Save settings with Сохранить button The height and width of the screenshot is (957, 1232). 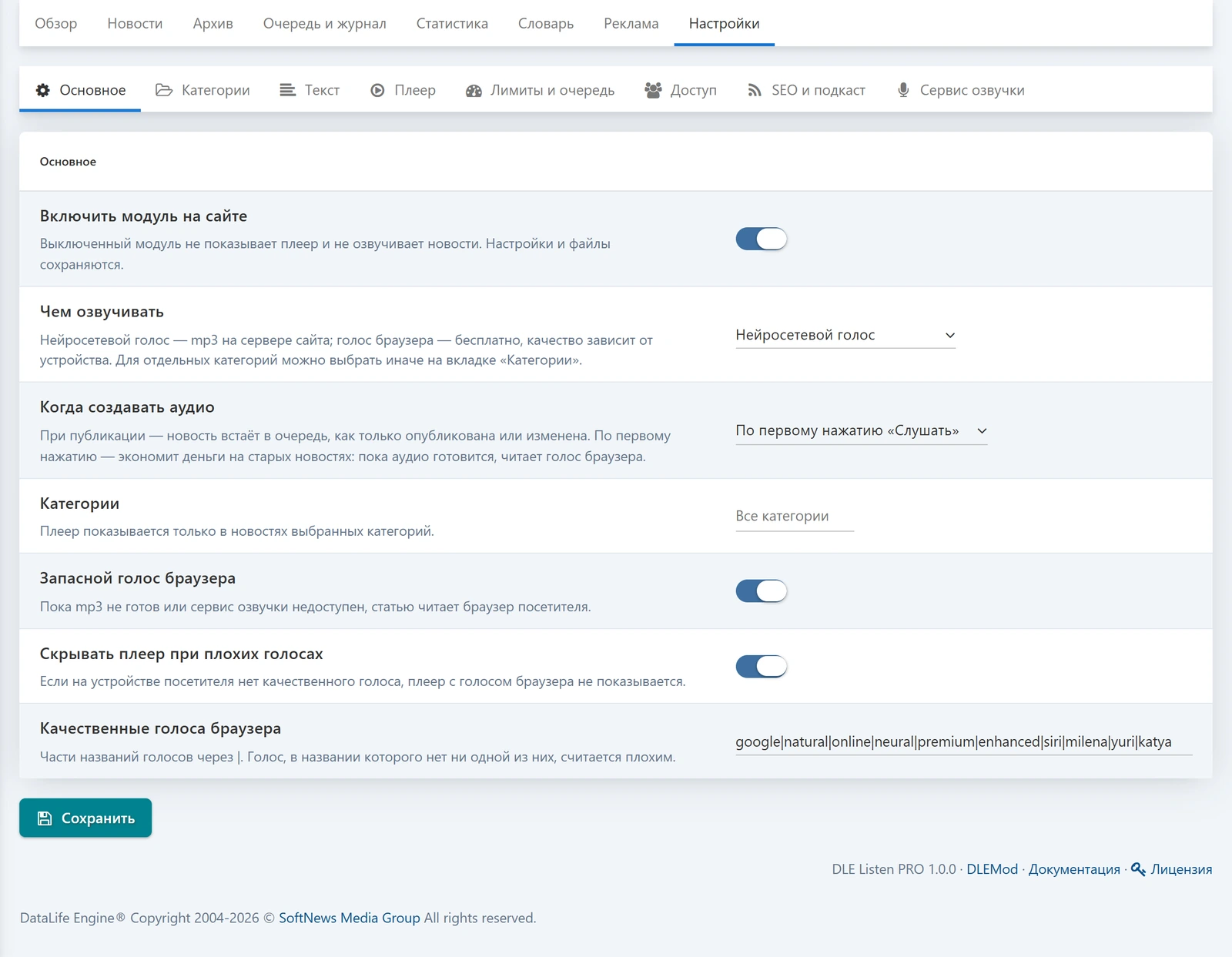coord(85,818)
